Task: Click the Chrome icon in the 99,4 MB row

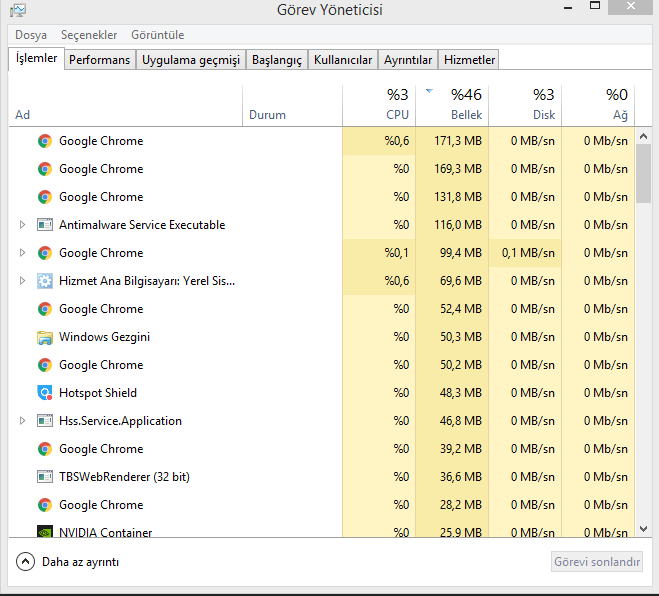Action: [x=45, y=253]
